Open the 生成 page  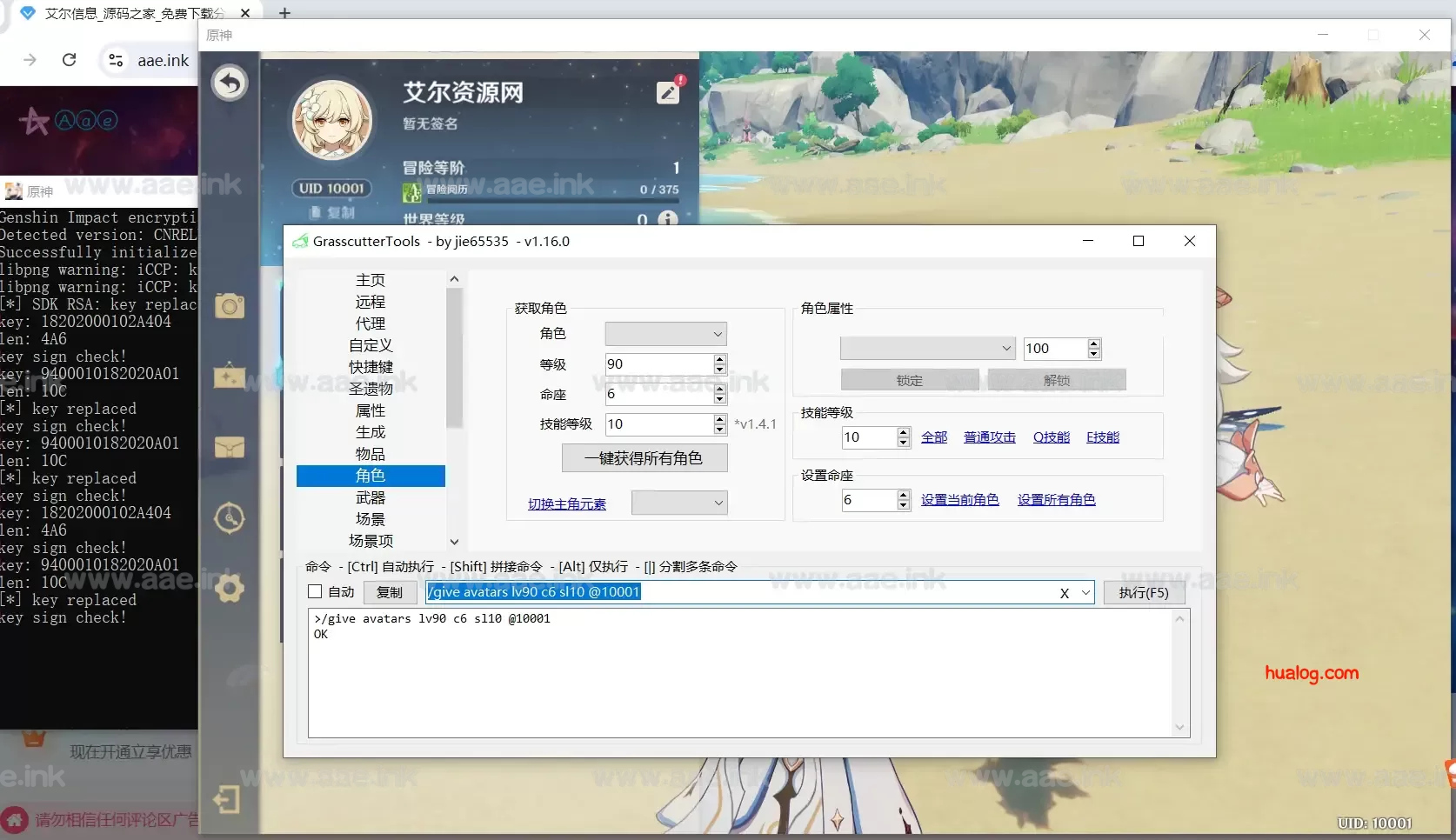coord(371,432)
